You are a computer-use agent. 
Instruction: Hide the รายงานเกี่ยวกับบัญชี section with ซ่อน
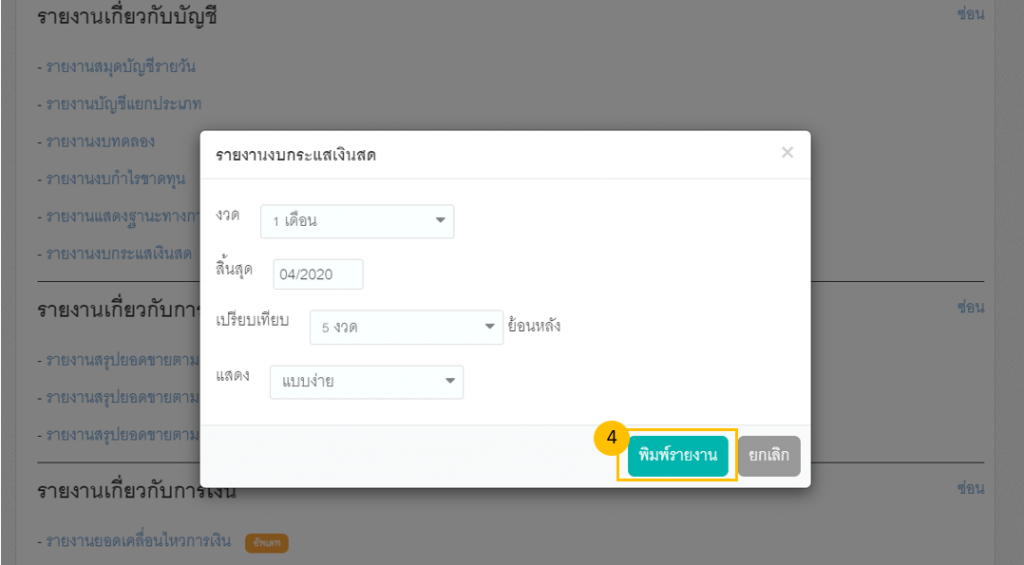point(970,14)
